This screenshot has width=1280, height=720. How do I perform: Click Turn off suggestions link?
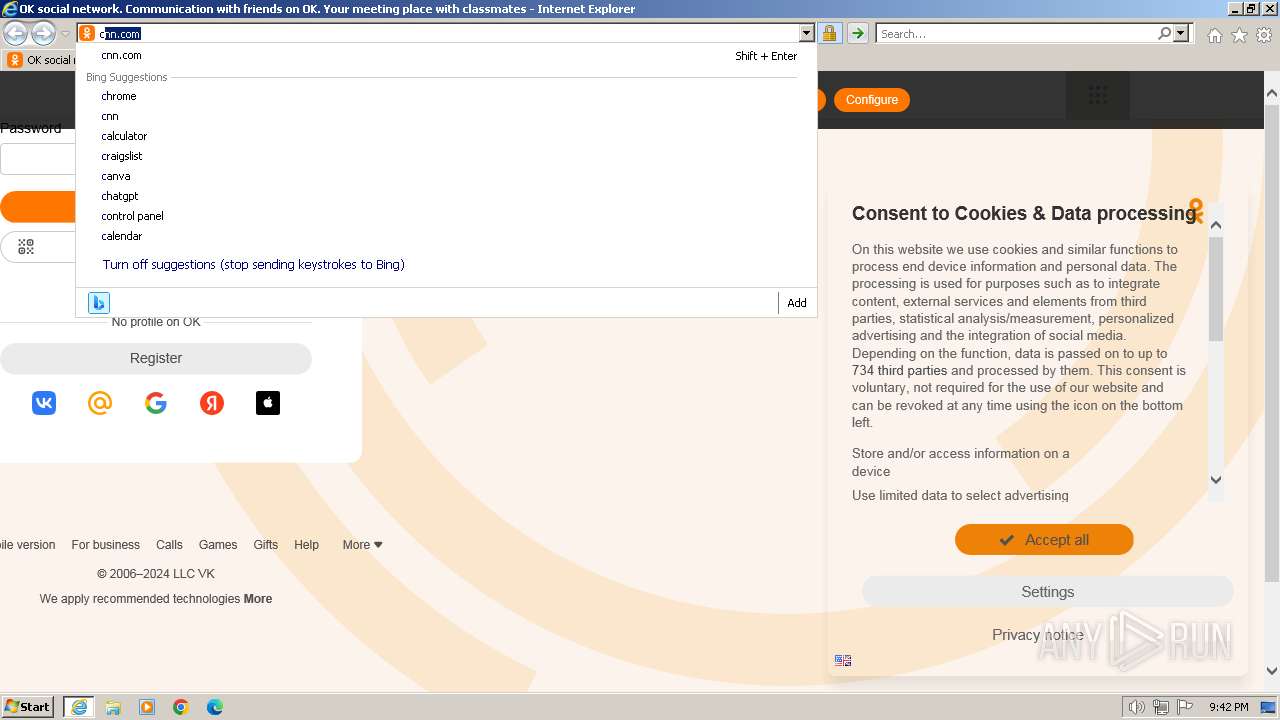point(253,265)
